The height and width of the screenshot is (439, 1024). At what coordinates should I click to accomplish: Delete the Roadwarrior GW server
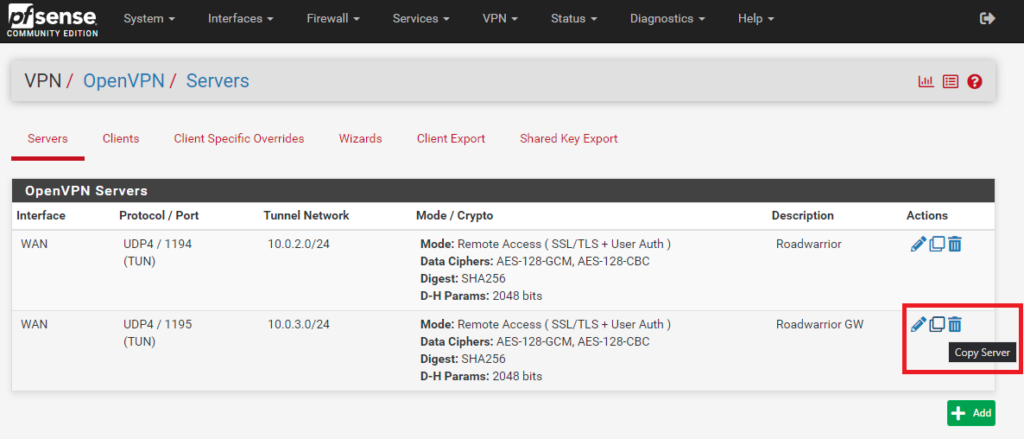click(x=955, y=324)
